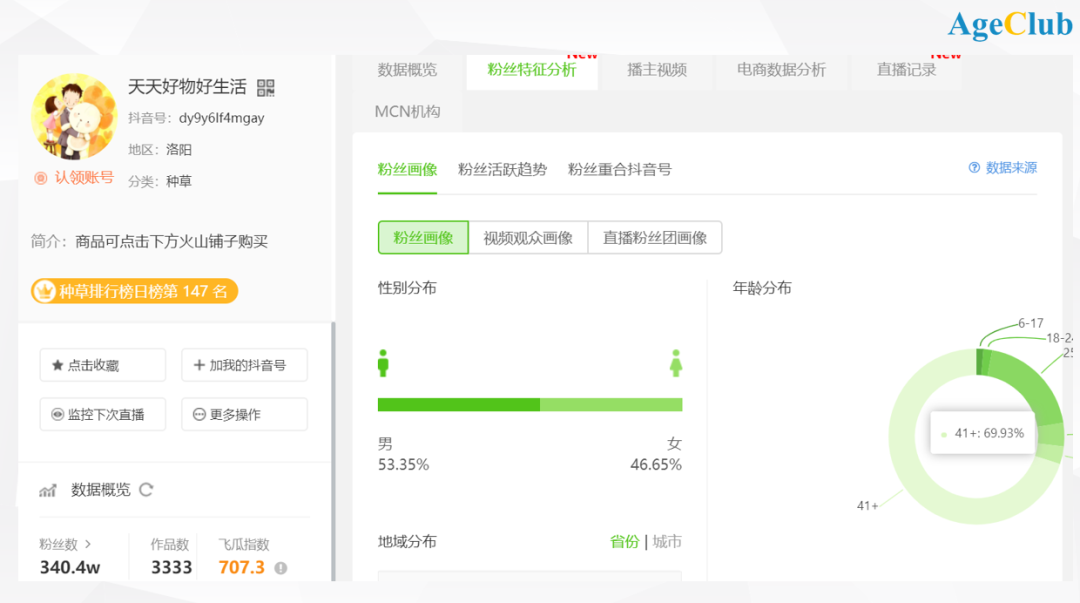Click the account profile avatar
This screenshot has width=1080, height=603.
(74, 117)
